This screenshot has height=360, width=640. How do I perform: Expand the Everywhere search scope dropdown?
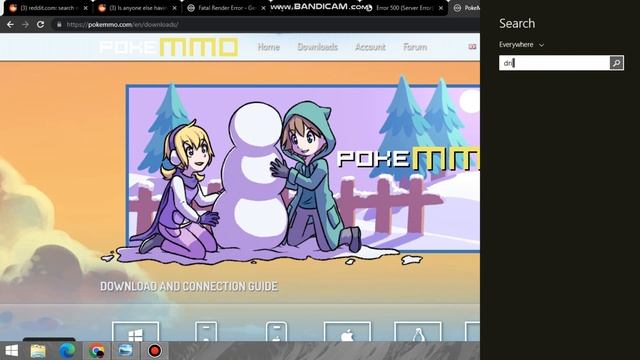(x=521, y=44)
